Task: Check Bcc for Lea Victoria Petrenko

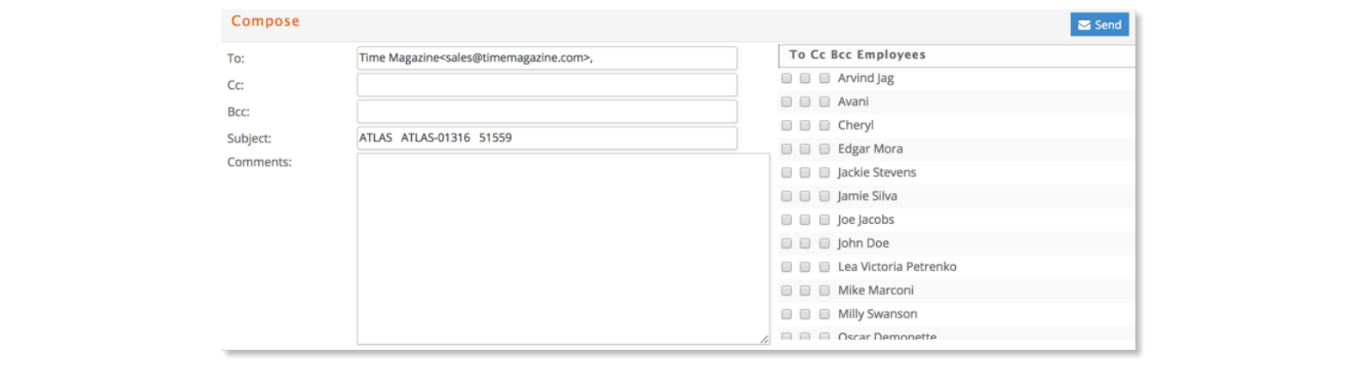Action: pos(824,268)
